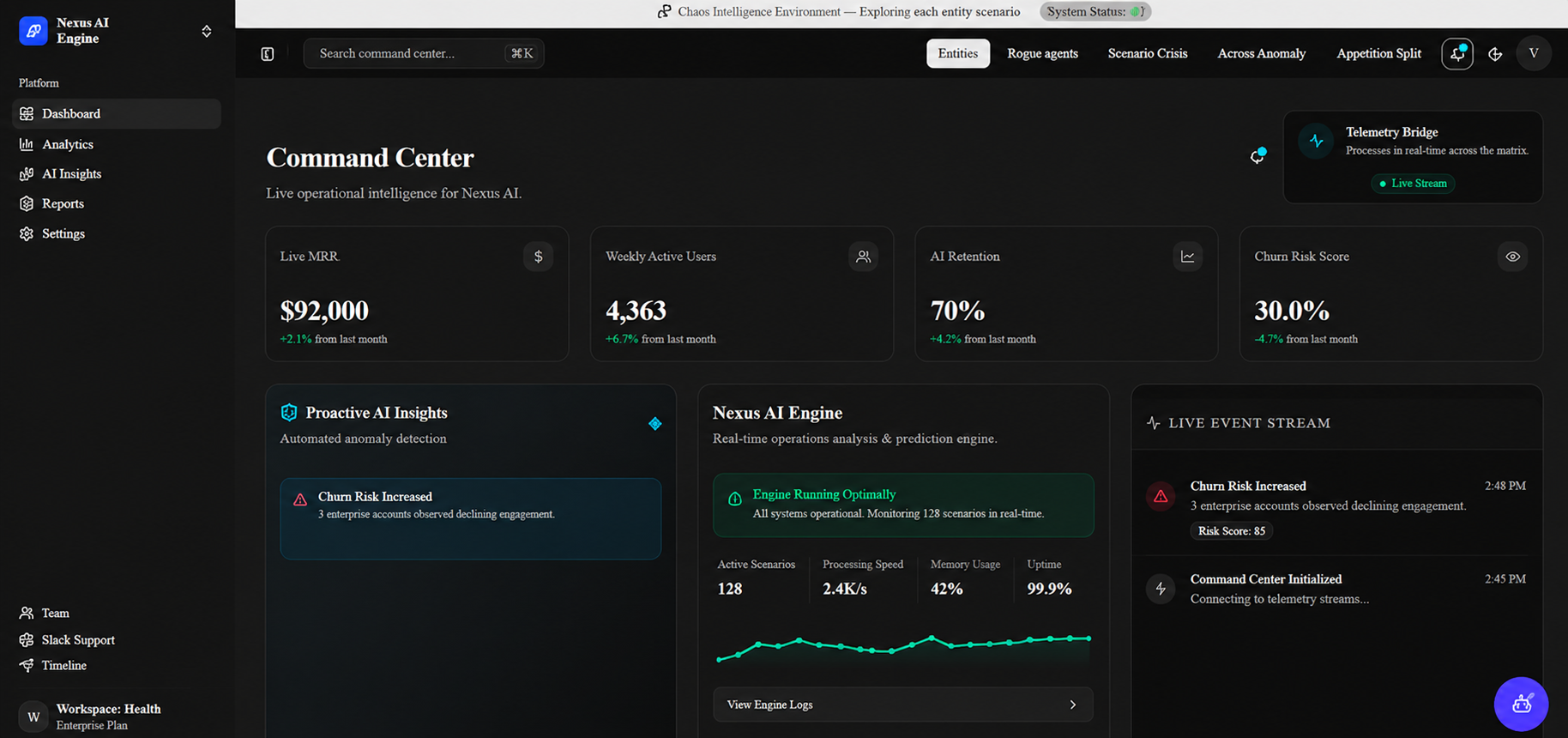This screenshot has height=738, width=1568.
Task: Click Churn Risk Increased event alert icon
Action: pos(1161,496)
